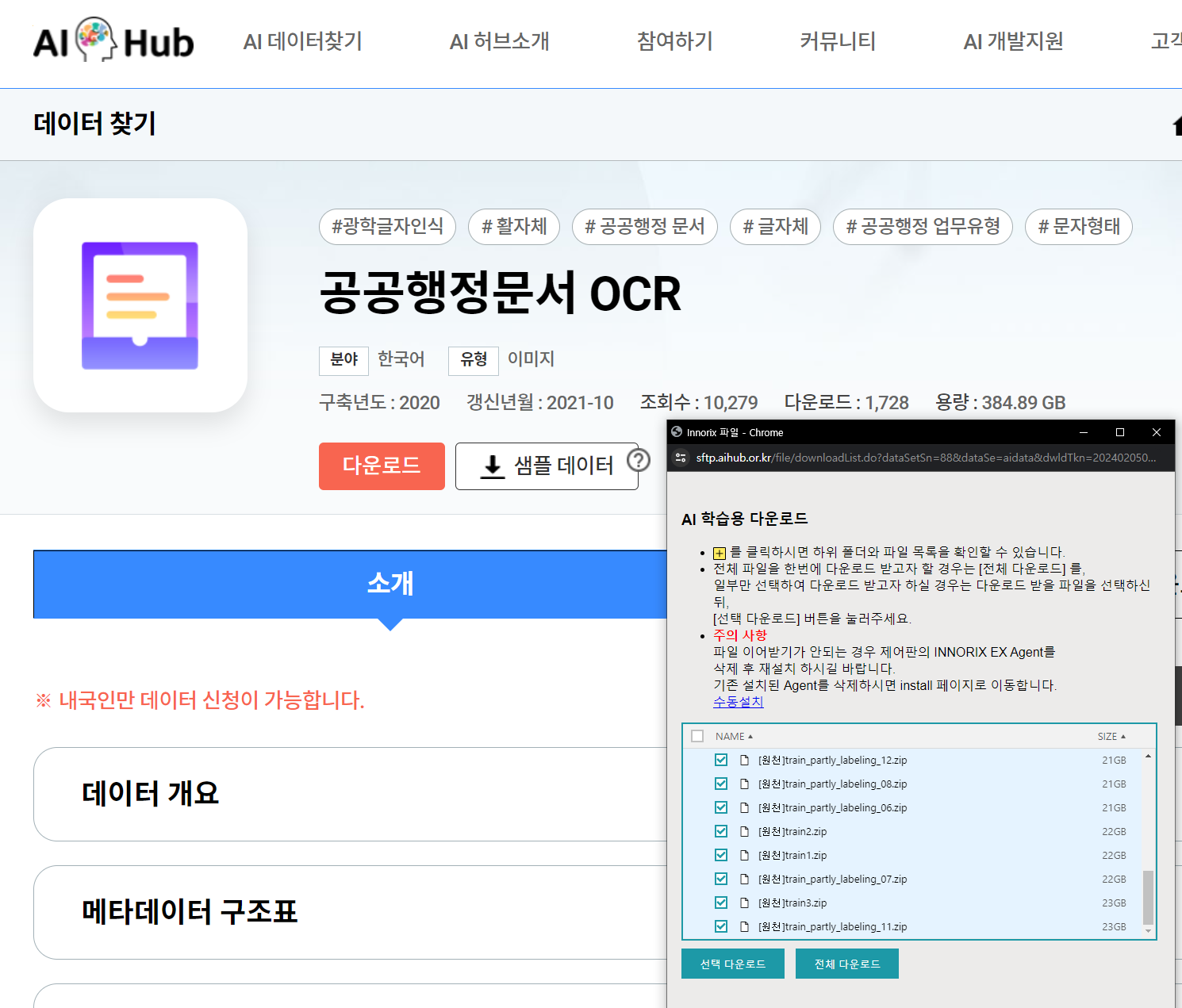The width and height of the screenshot is (1182, 1008).
Task: Uncheck the train2.zip checkbox
Action: [x=721, y=831]
